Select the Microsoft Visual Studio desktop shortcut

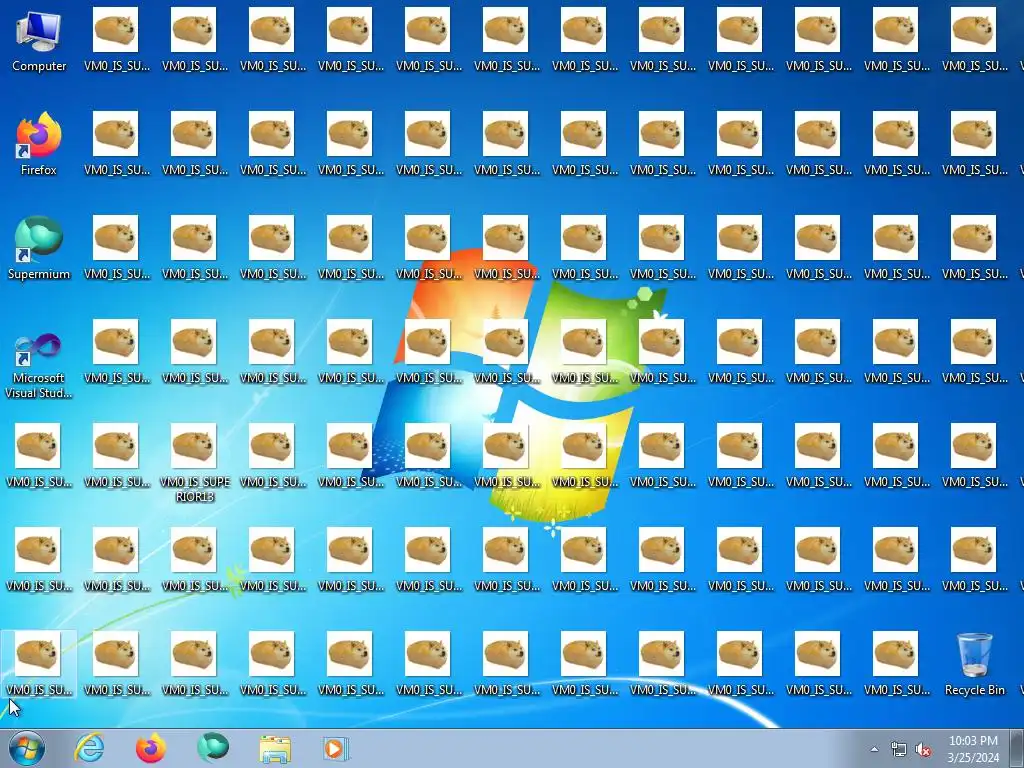pyautogui.click(x=39, y=366)
